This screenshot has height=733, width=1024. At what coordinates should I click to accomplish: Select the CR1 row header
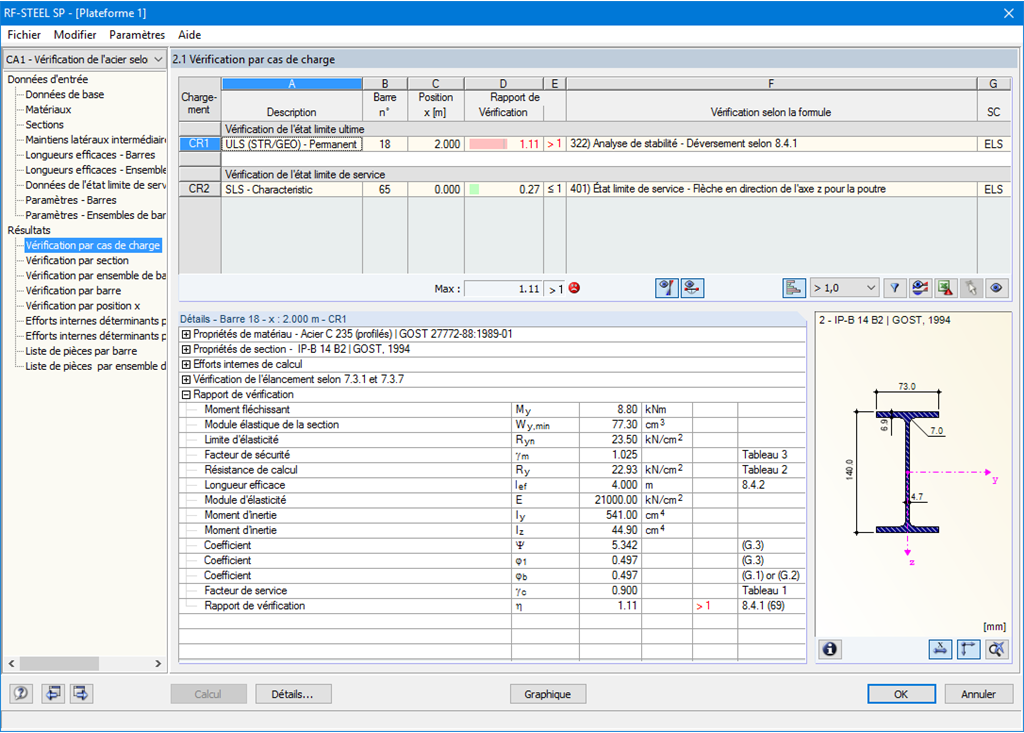(x=199, y=144)
